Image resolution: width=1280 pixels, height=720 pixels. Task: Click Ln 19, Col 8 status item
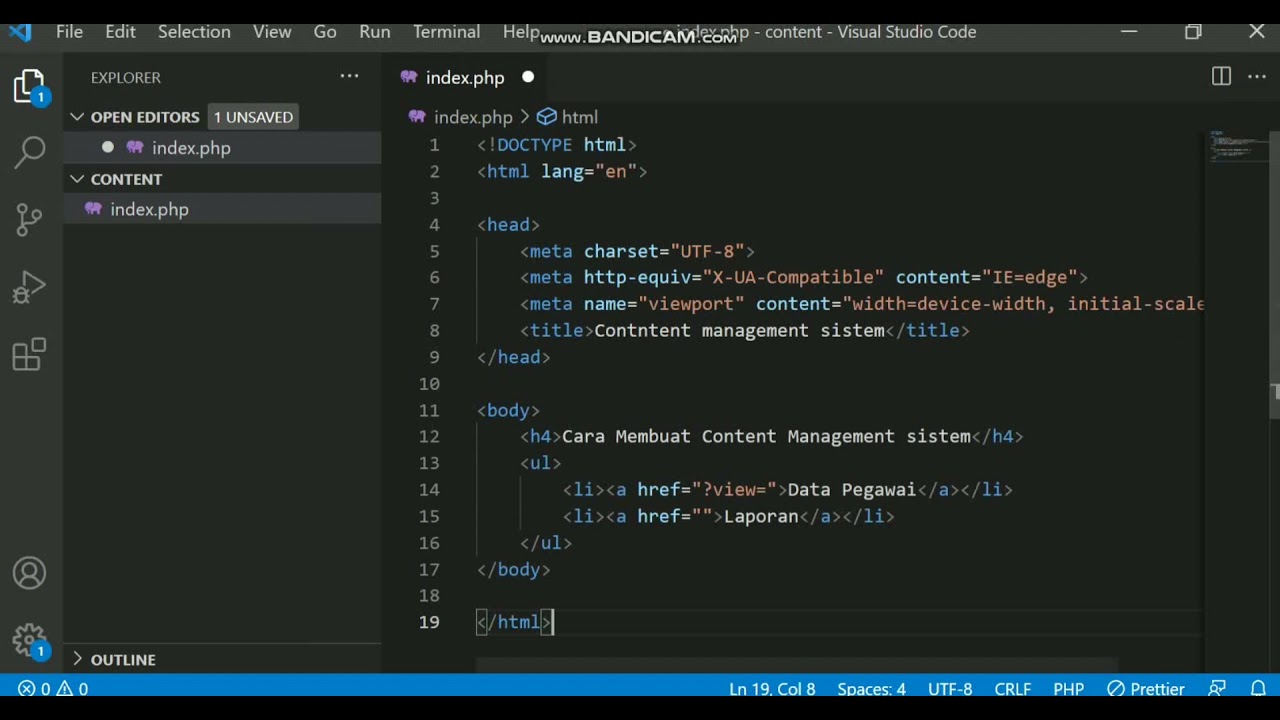(772, 689)
